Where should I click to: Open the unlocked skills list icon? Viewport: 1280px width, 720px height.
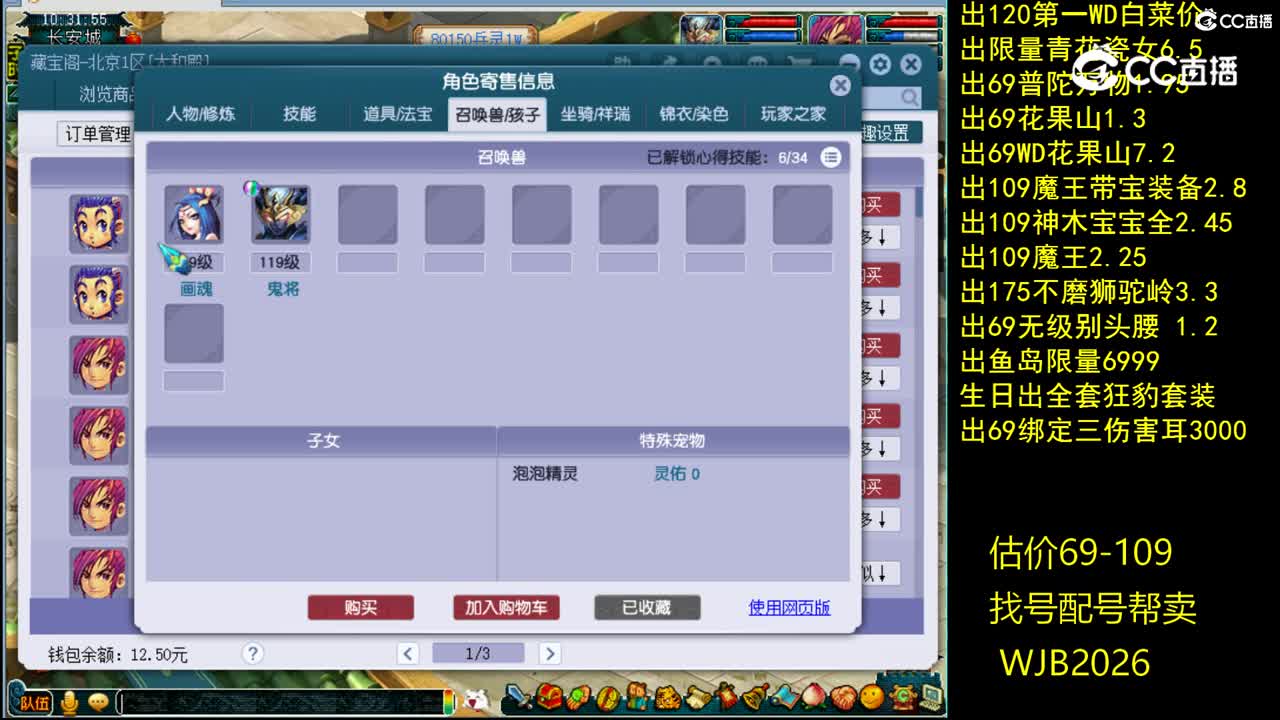[831, 157]
